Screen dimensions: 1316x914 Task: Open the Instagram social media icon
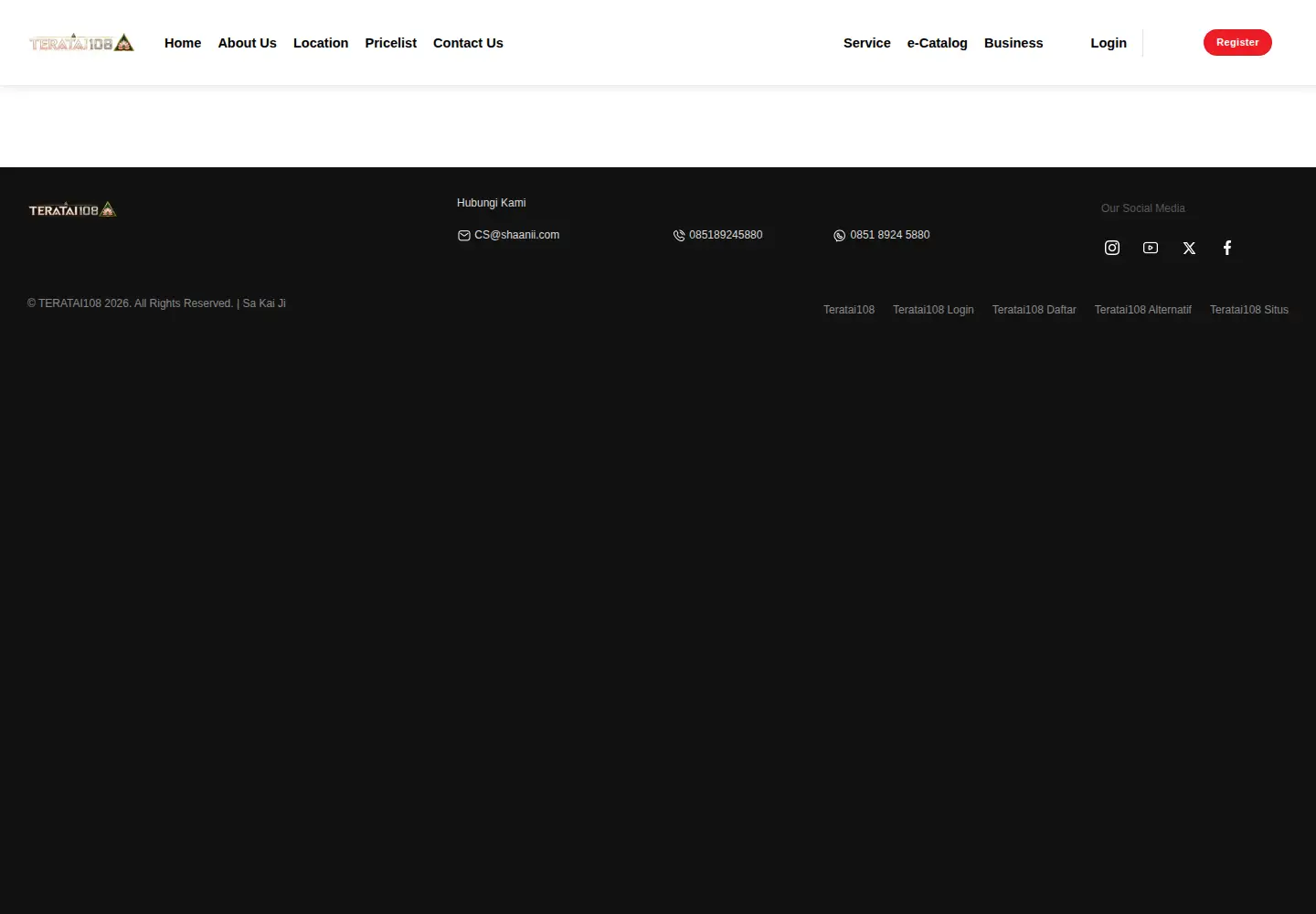[x=1112, y=248]
